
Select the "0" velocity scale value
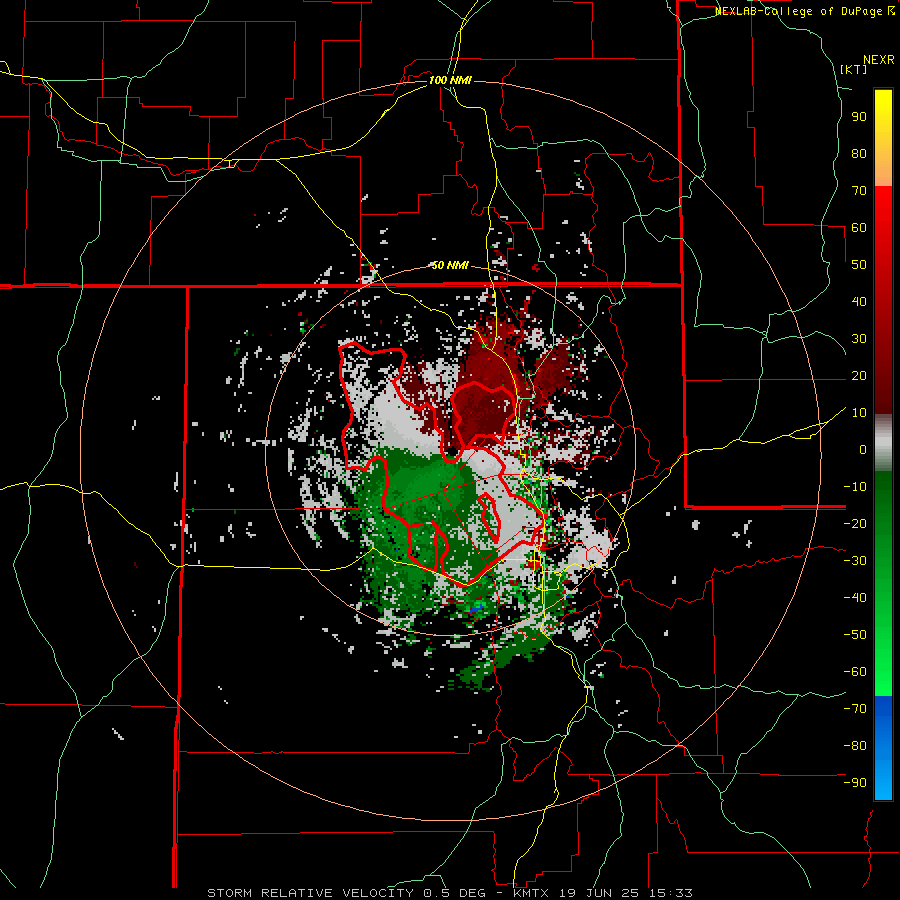(863, 450)
